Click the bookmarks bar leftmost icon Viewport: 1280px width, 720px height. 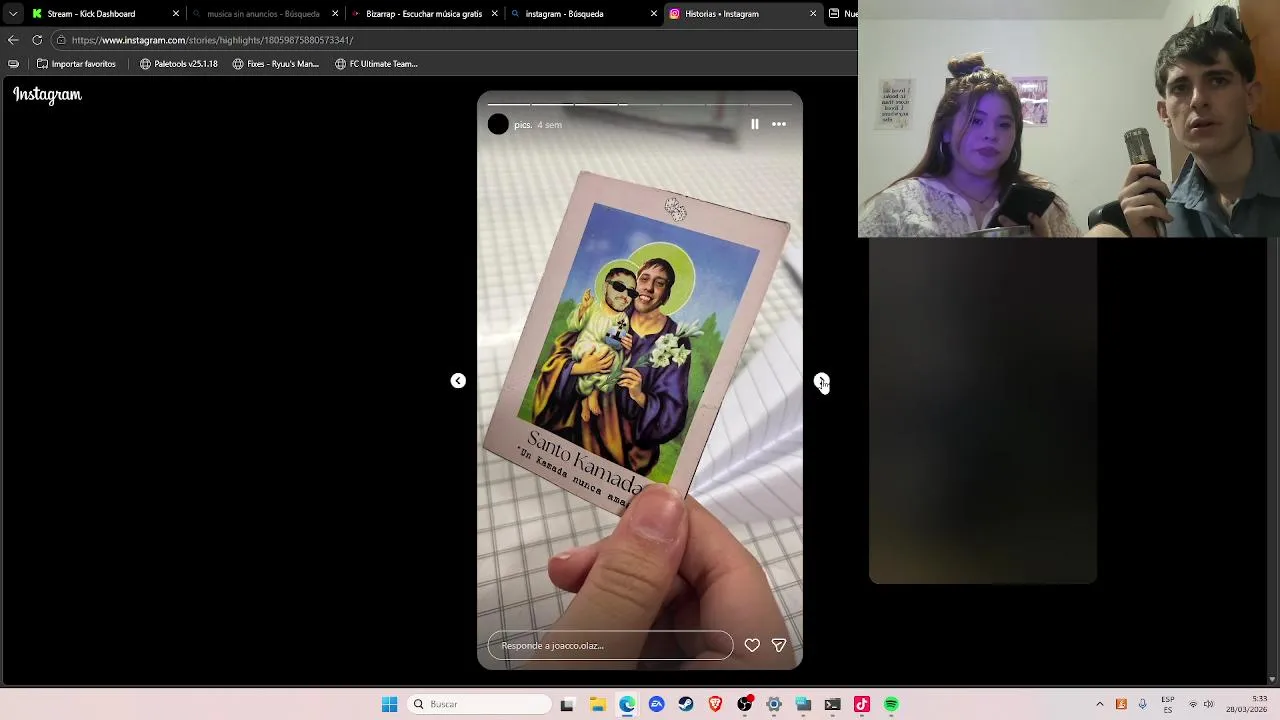[13, 64]
